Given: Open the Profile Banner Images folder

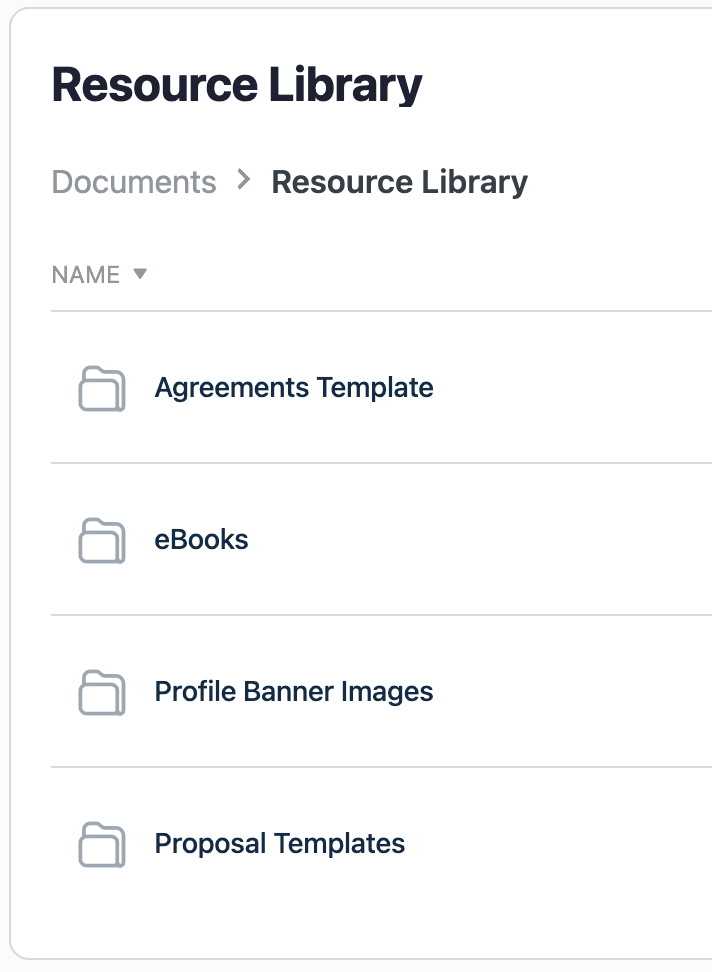Looking at the screenshot, I should point(293,693).
